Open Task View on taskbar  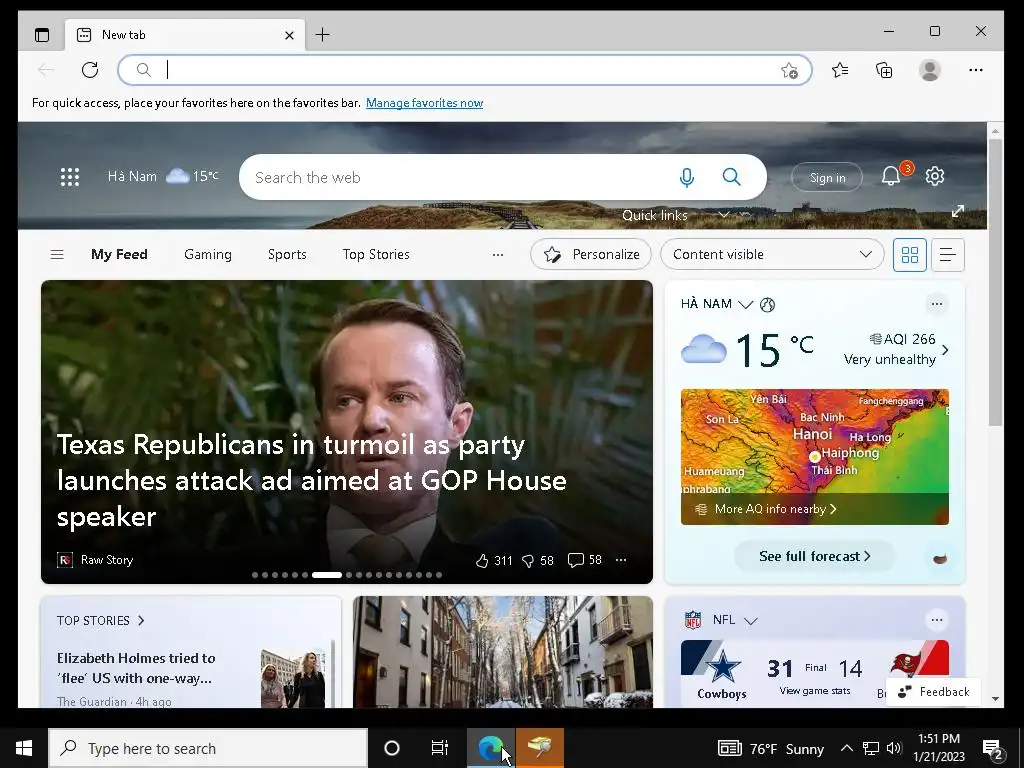(x=440, y=748)
